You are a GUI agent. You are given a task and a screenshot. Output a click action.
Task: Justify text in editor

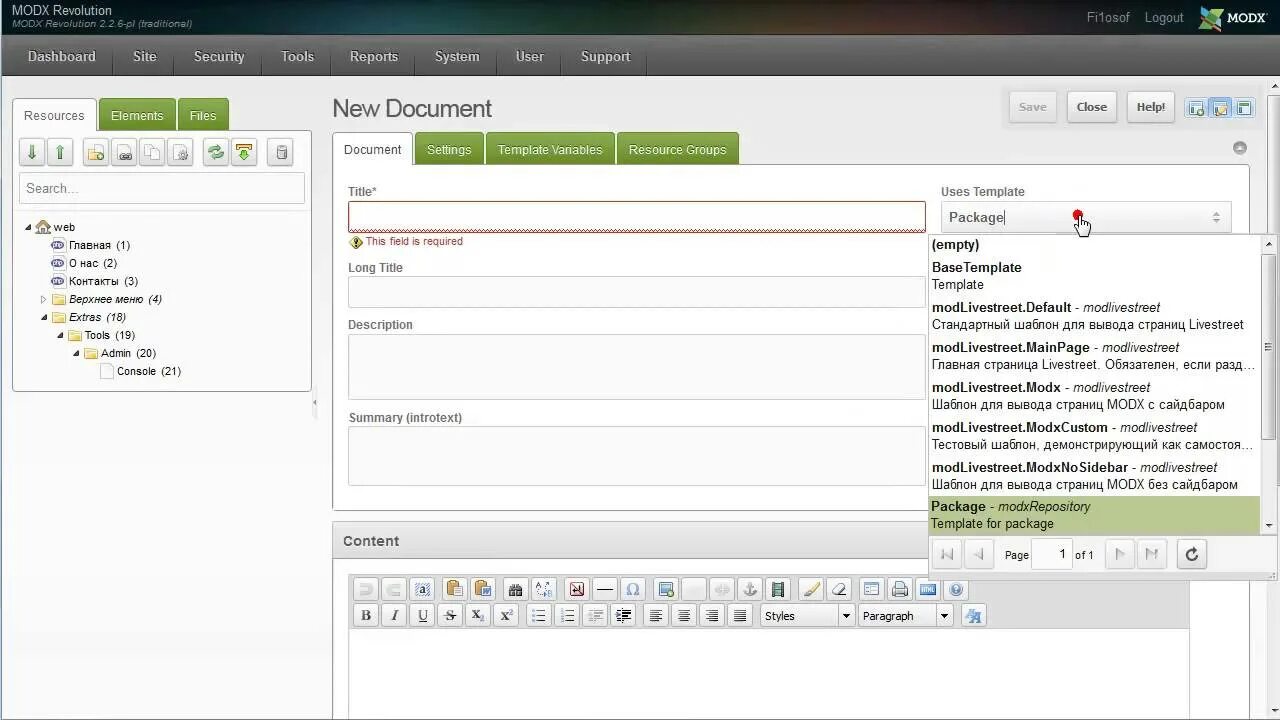740,616
